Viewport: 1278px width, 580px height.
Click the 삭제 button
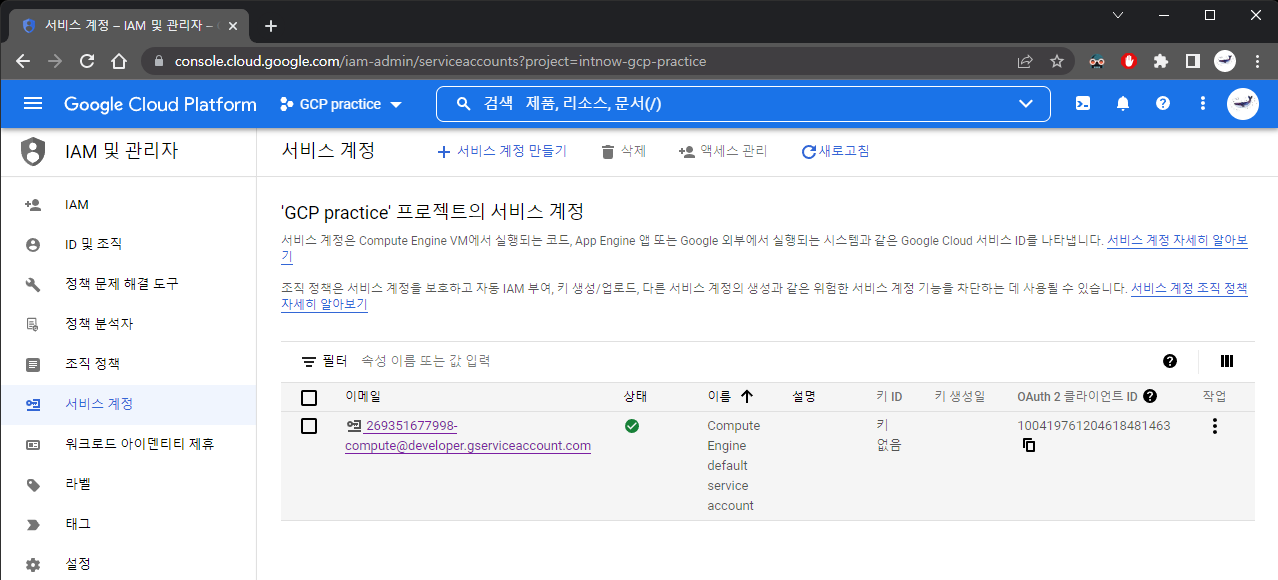click(x=623, y=151)
